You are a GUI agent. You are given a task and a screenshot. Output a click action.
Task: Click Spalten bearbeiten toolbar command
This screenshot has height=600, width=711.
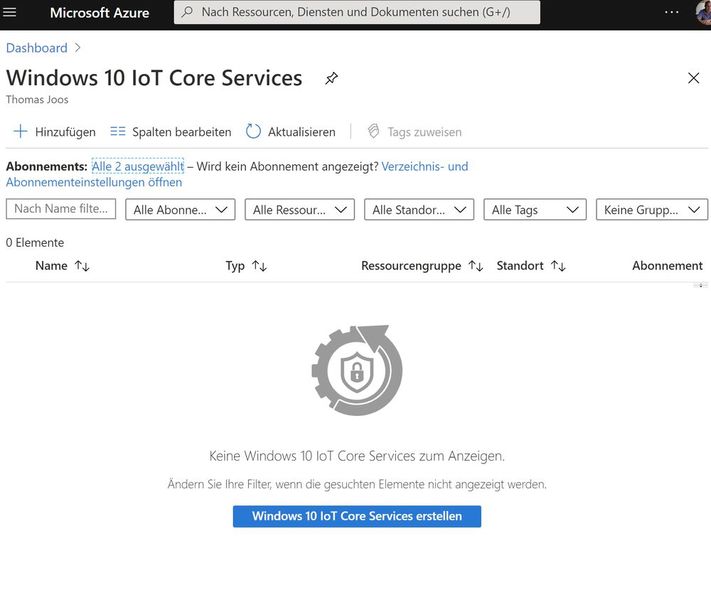click(x=170, y=132)
